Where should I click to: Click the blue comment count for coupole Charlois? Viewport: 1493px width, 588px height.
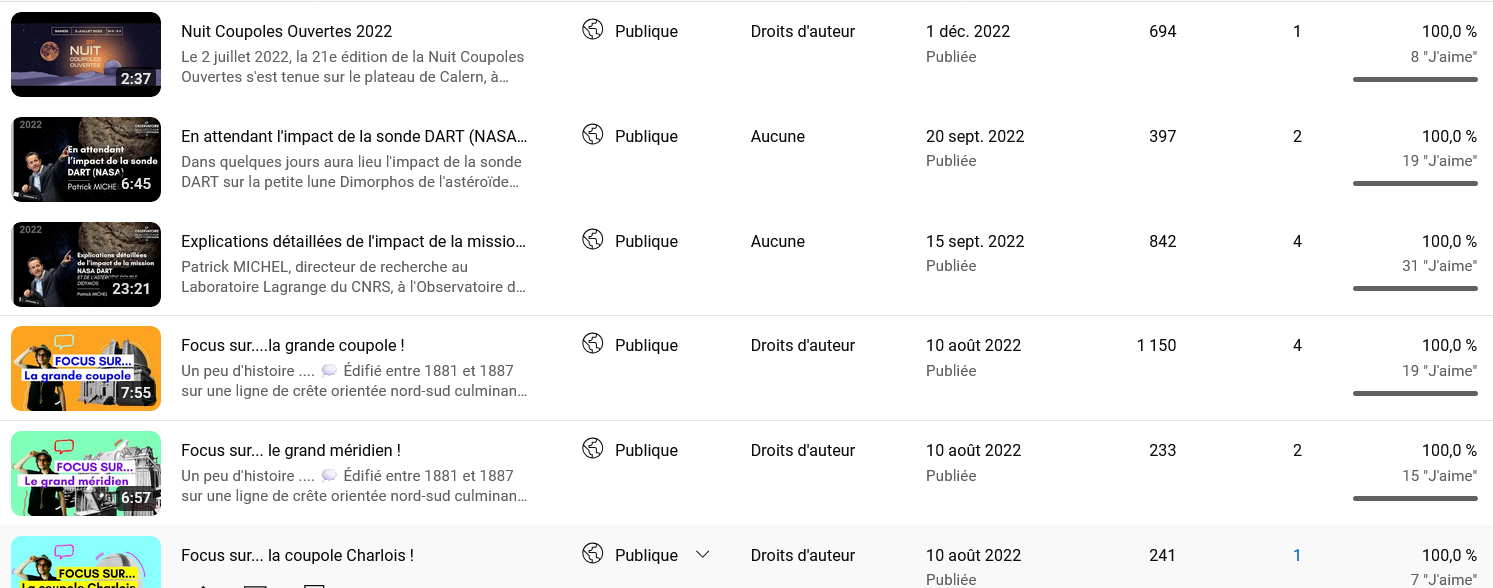(1297, 555)
